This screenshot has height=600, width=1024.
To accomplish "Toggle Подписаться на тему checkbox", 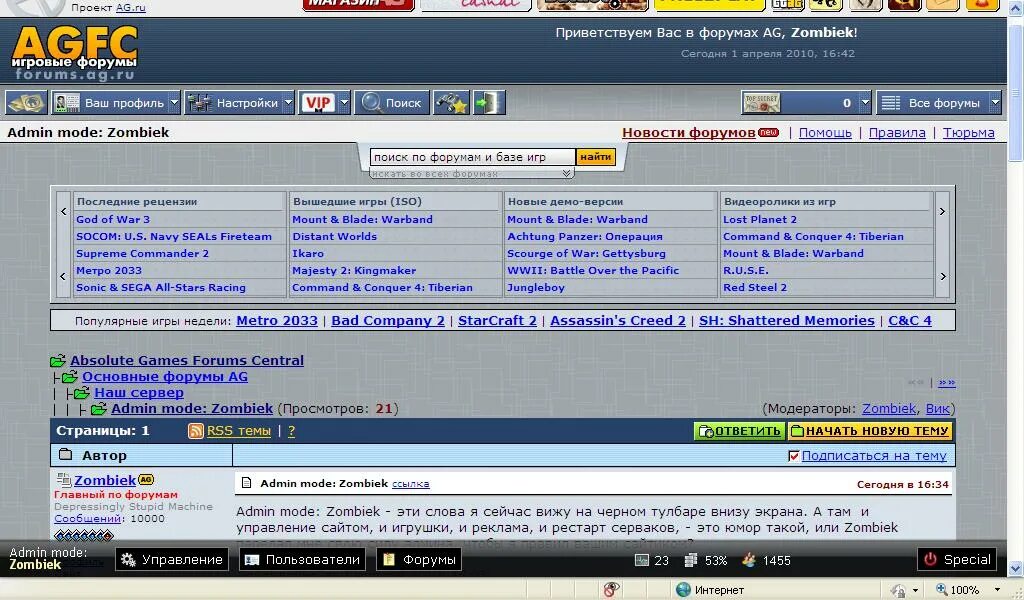I will 793,456.
